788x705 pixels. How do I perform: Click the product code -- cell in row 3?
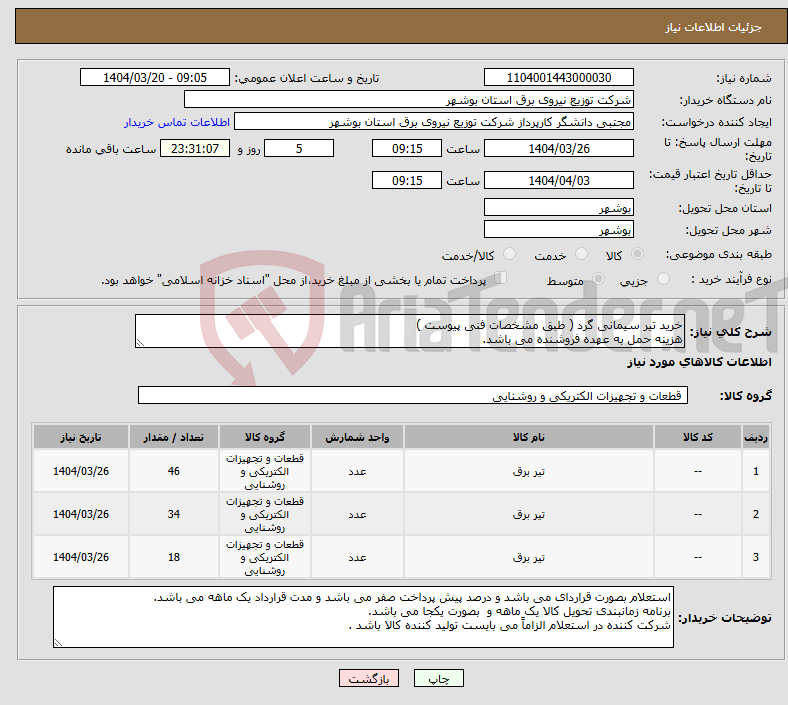coord(698,557)
